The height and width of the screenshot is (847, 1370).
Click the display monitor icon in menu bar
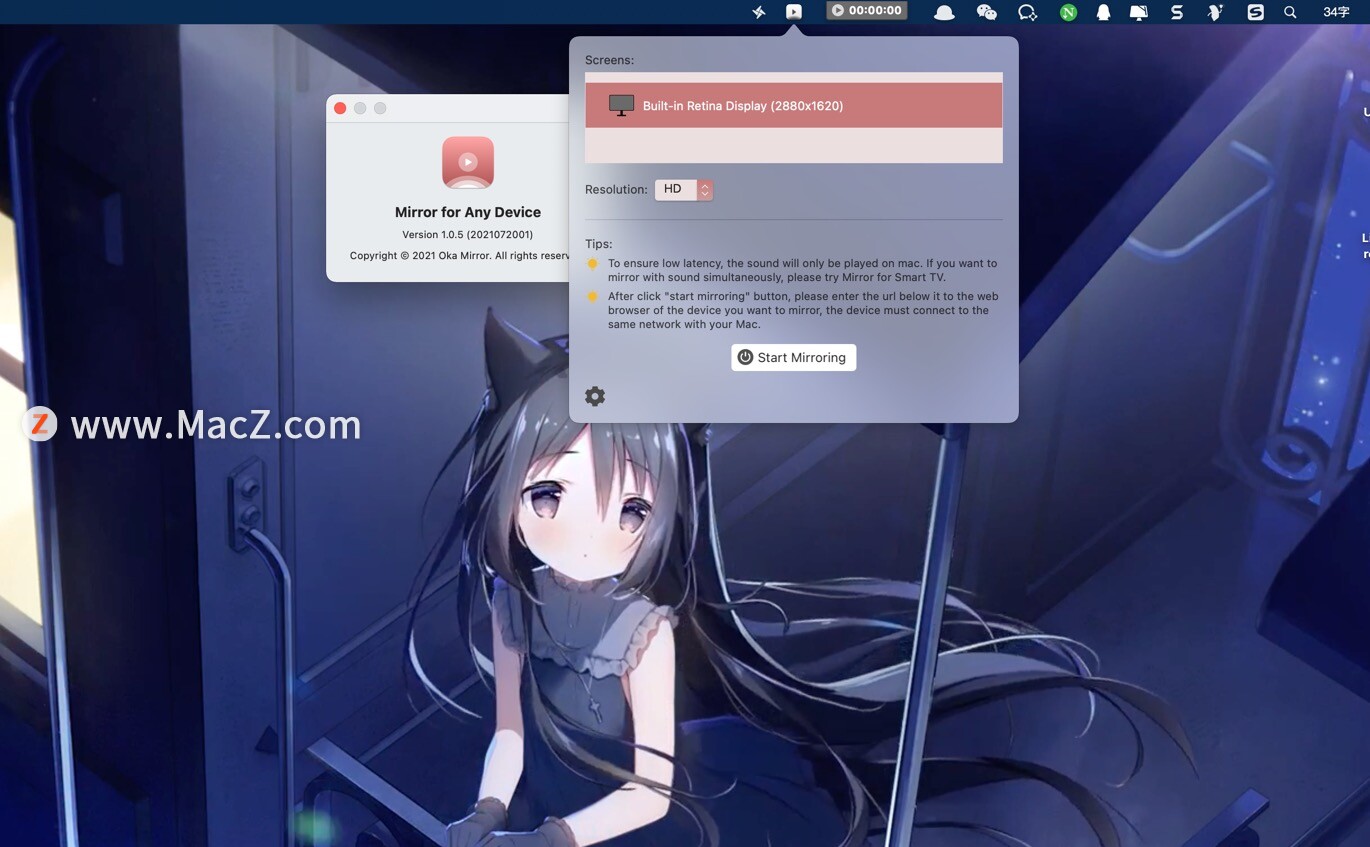[x=1139, y=12]
